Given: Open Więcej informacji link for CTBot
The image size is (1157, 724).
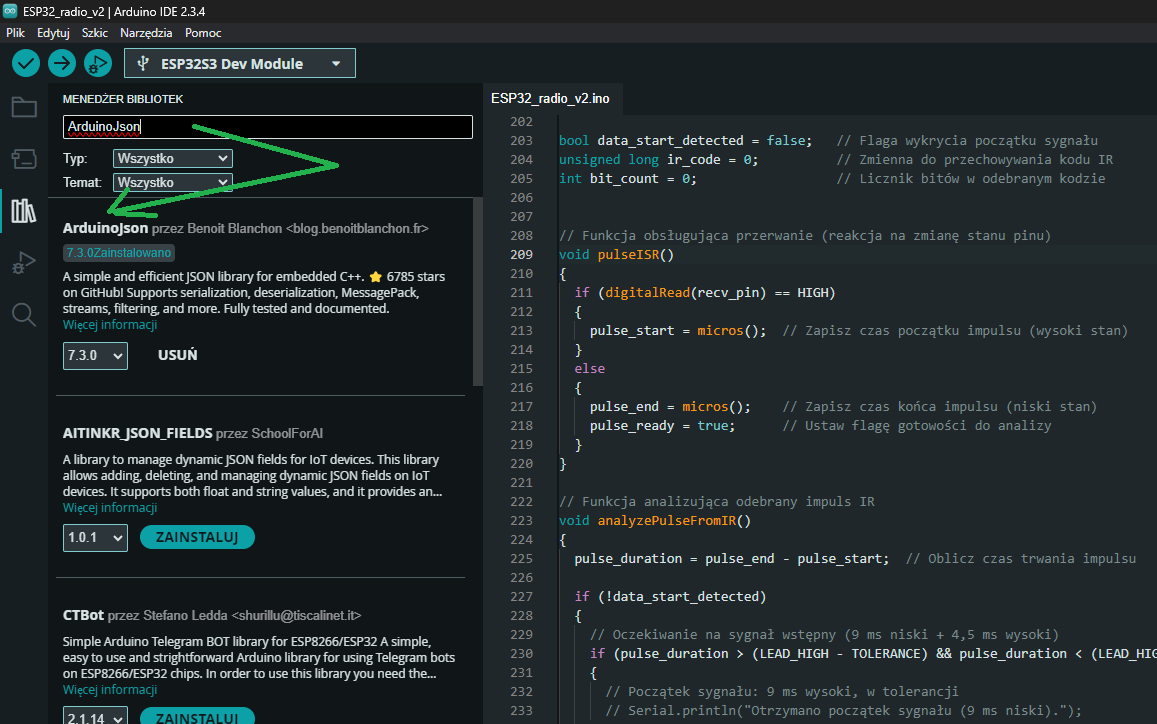Looking at the screenshot, I should (110, 689).
